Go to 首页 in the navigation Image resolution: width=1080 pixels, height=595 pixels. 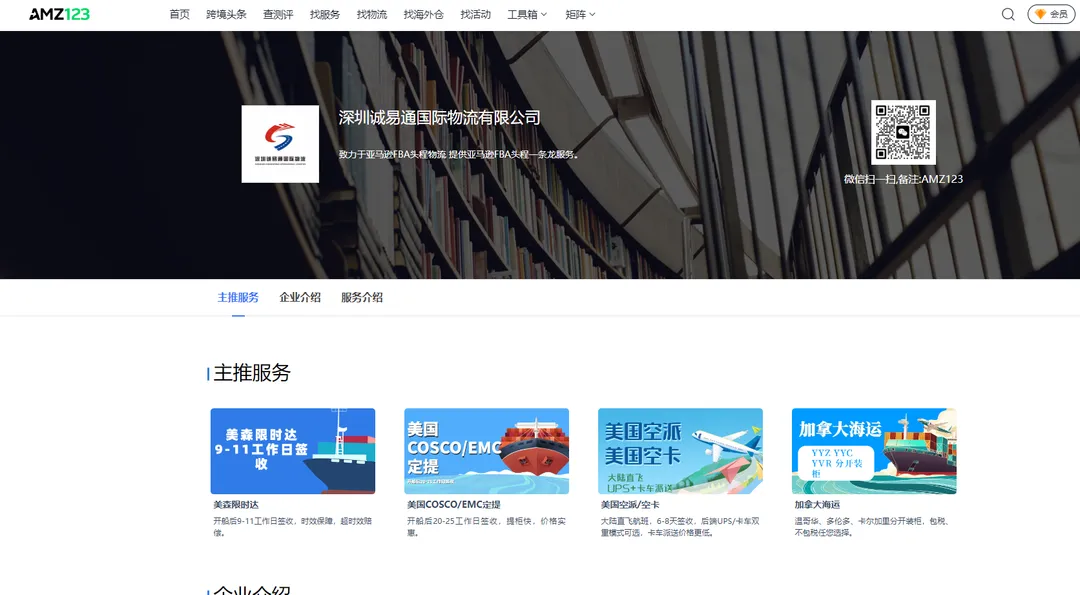[180, 14]
